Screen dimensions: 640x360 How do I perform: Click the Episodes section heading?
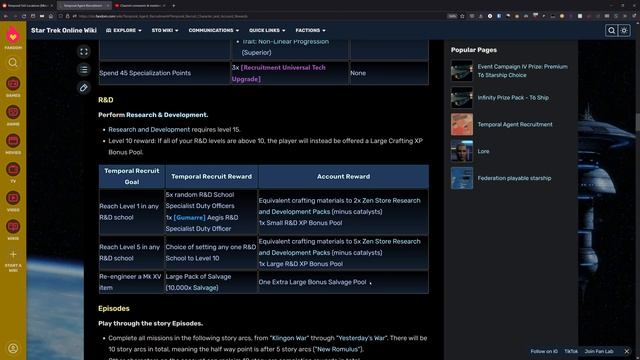tap(114, 309)
